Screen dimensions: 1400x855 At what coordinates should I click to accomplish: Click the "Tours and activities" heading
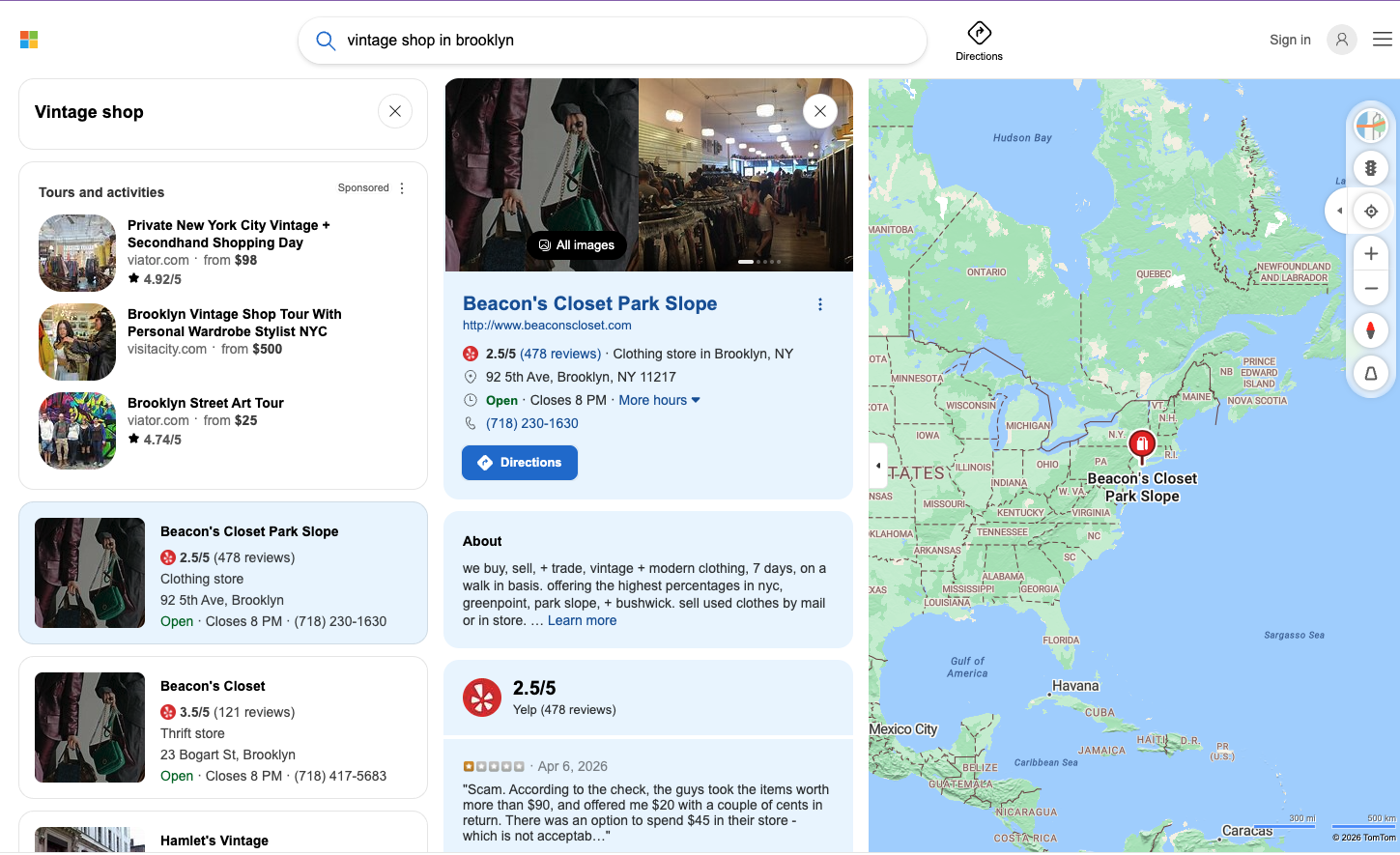[x=101, y=192]
